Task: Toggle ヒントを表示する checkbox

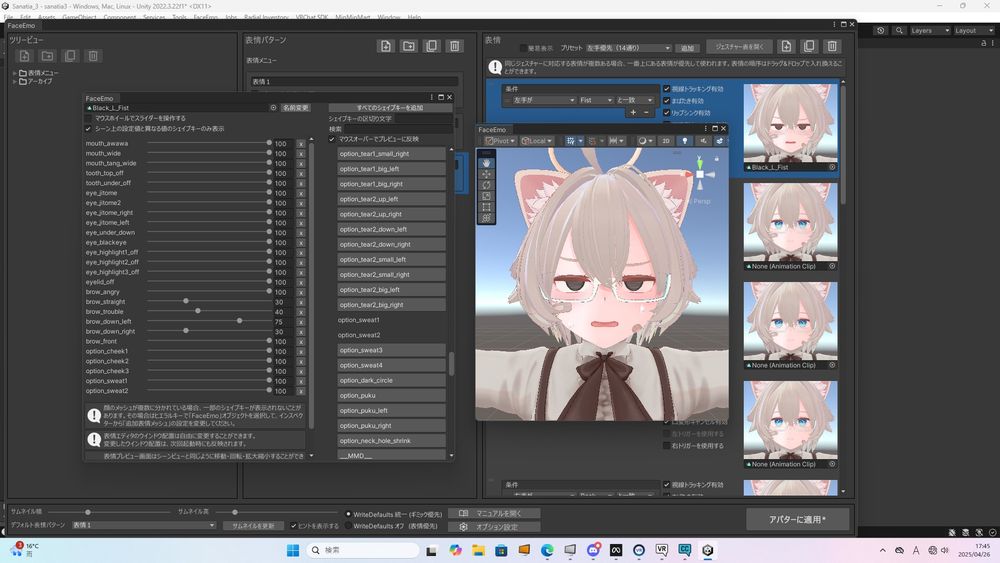Action: [x=293, y=526]
